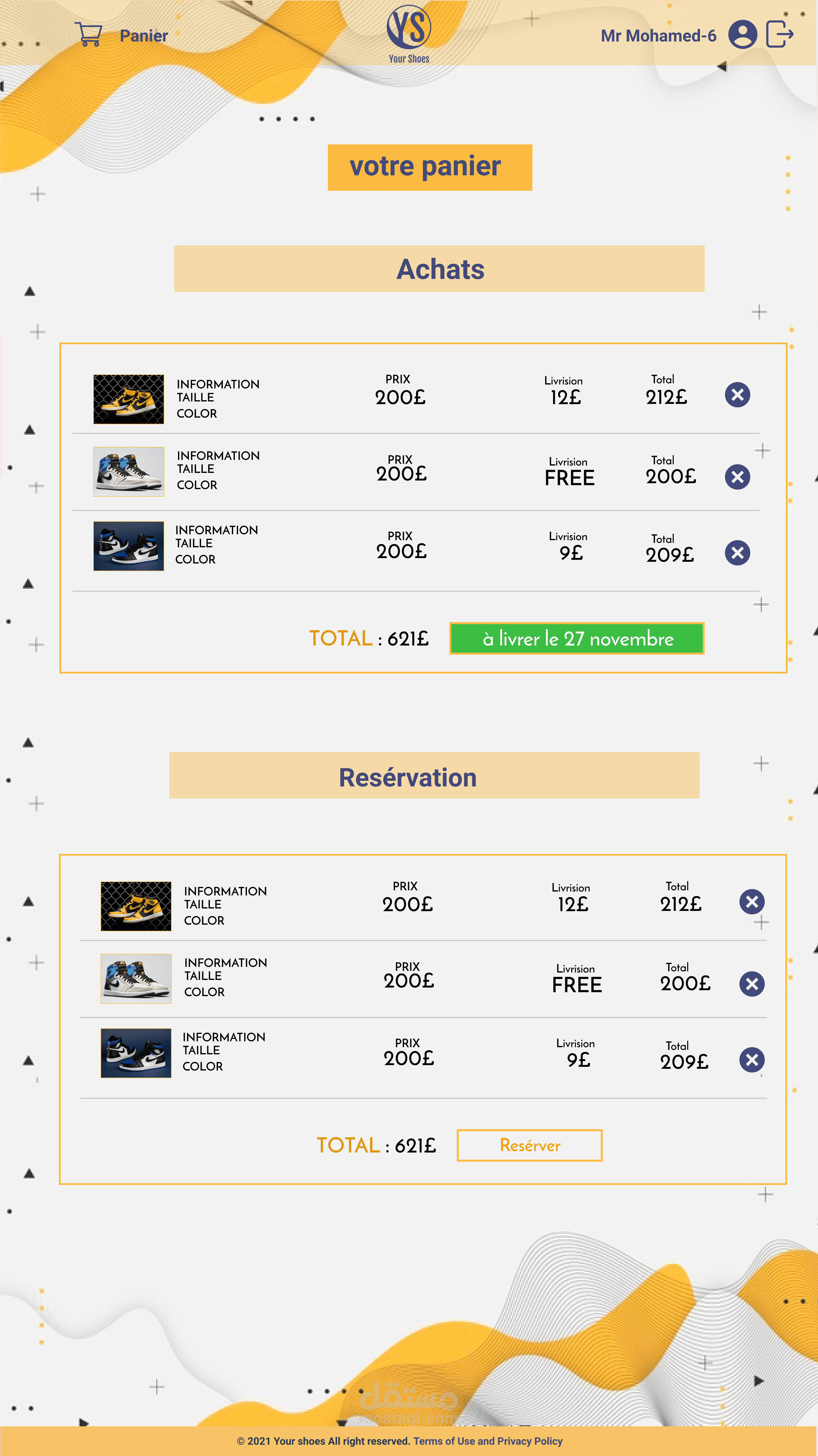The height and width of the screenshot is (1456, 818).
Task: Click the Mr Mohamed-6 account name
Action: point(658,36)
